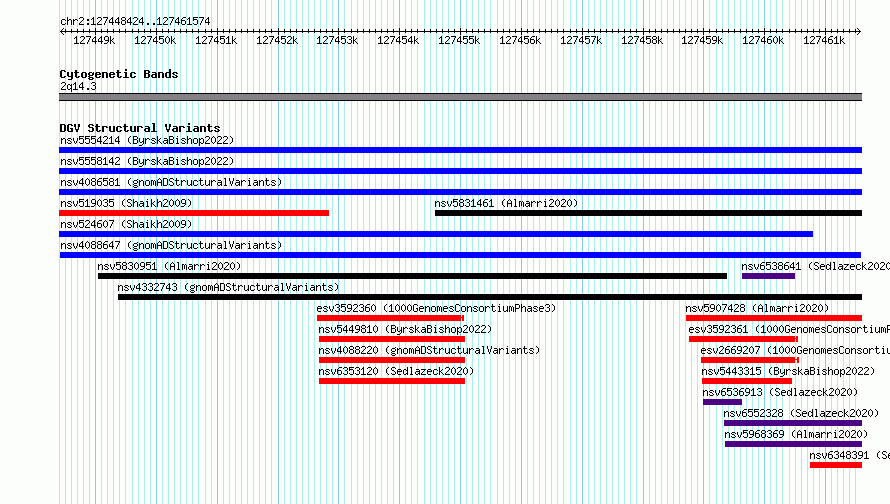Click the blue bar of nsv5558142
The image size is (890, 504).
460,171
